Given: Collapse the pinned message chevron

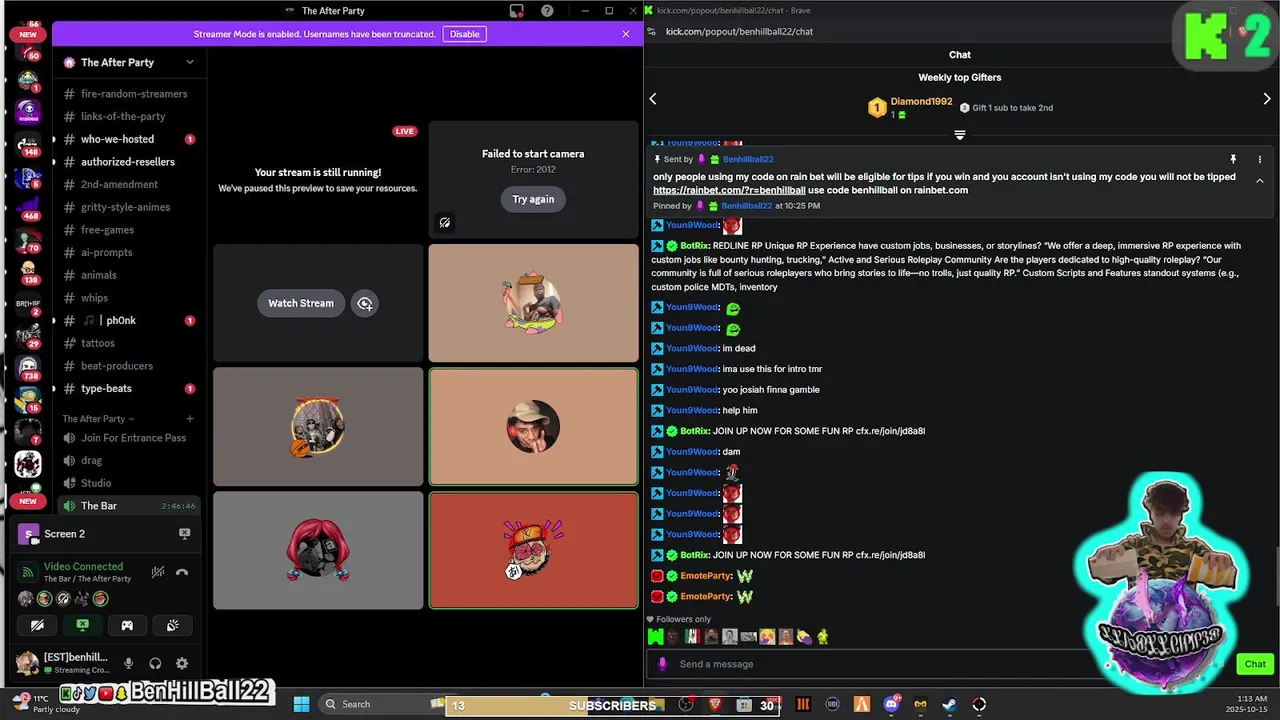Looking at the screenshot, I should coord(1260,181).
